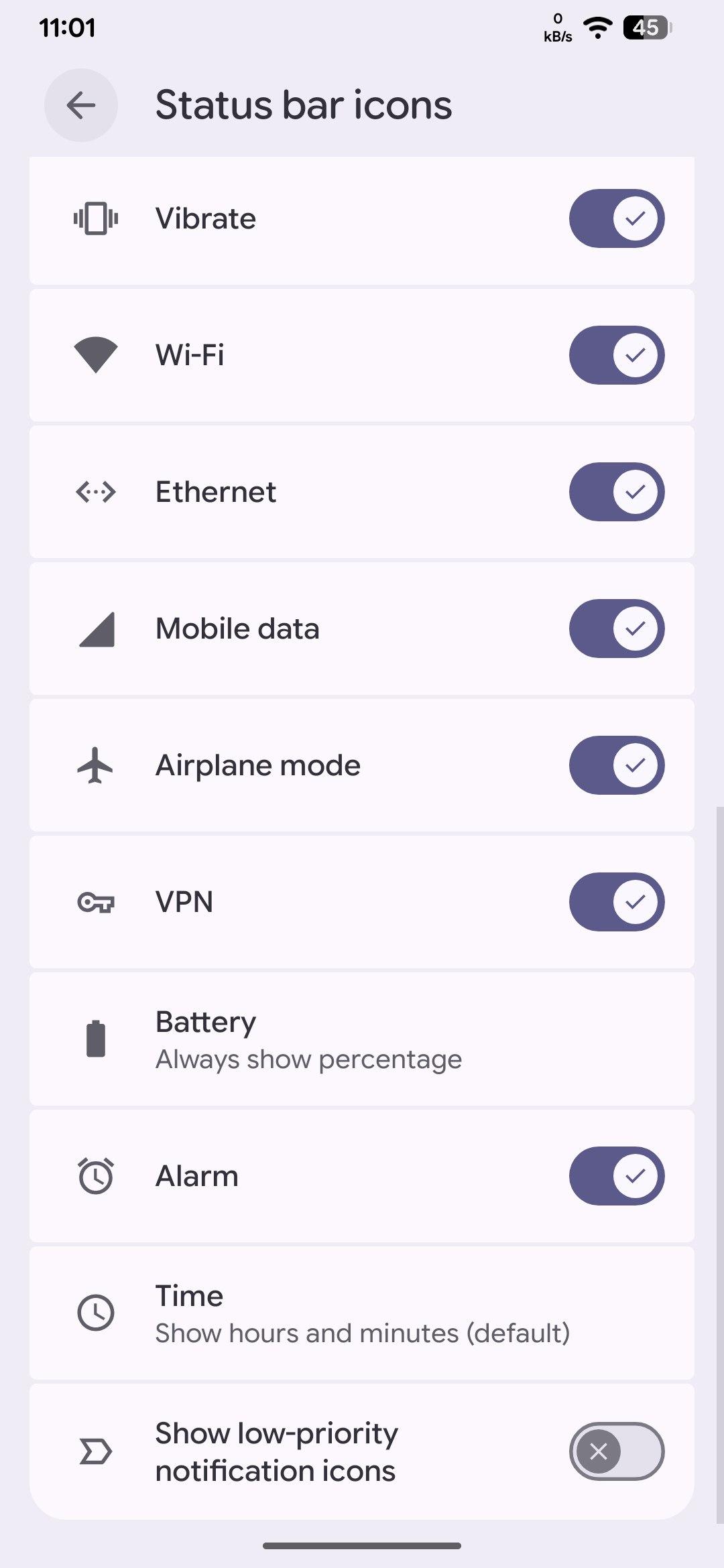Switch off the Ethernet toggle
The image size is (724, 1568).
tap(617, 492)
